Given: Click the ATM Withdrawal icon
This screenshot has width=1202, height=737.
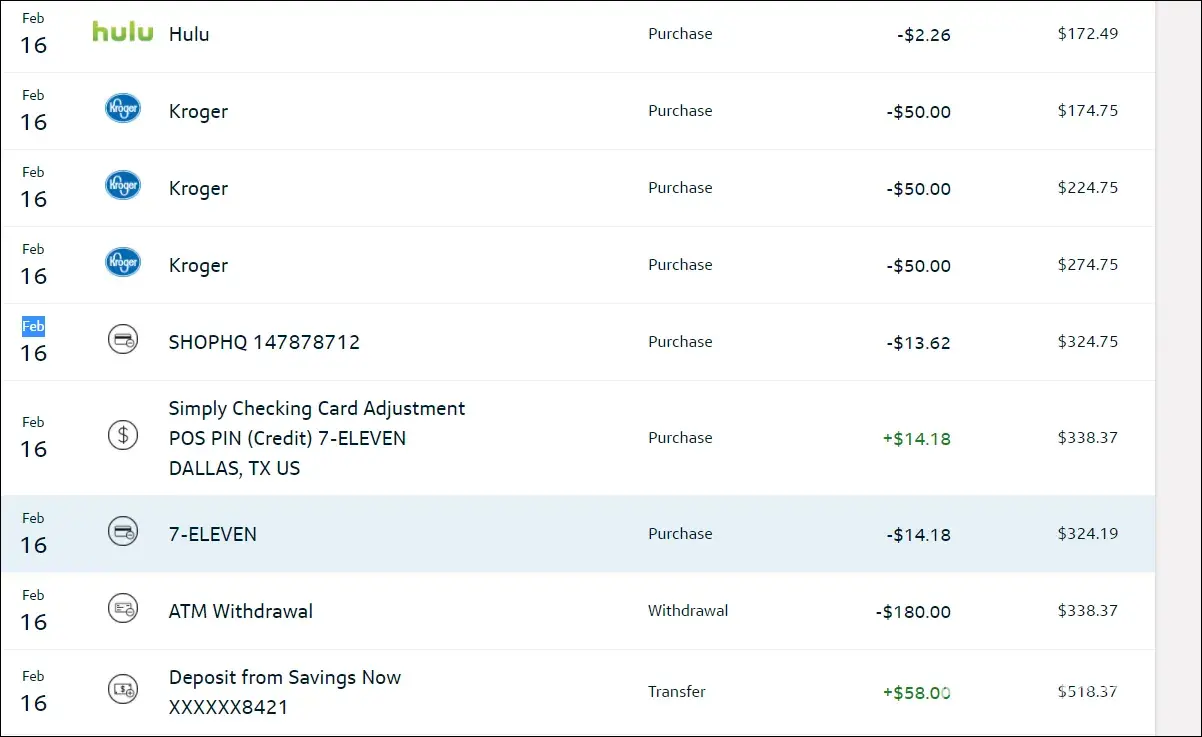Looking at the screenshot, I should (x=123, y=610).
